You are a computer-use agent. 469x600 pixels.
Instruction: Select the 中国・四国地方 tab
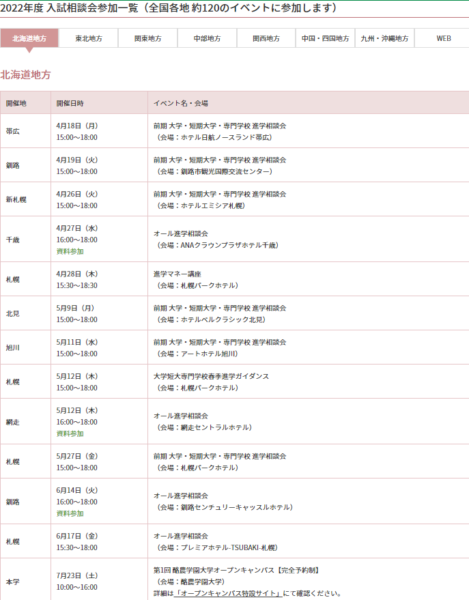pyautogui.click(x=325, y=38)
